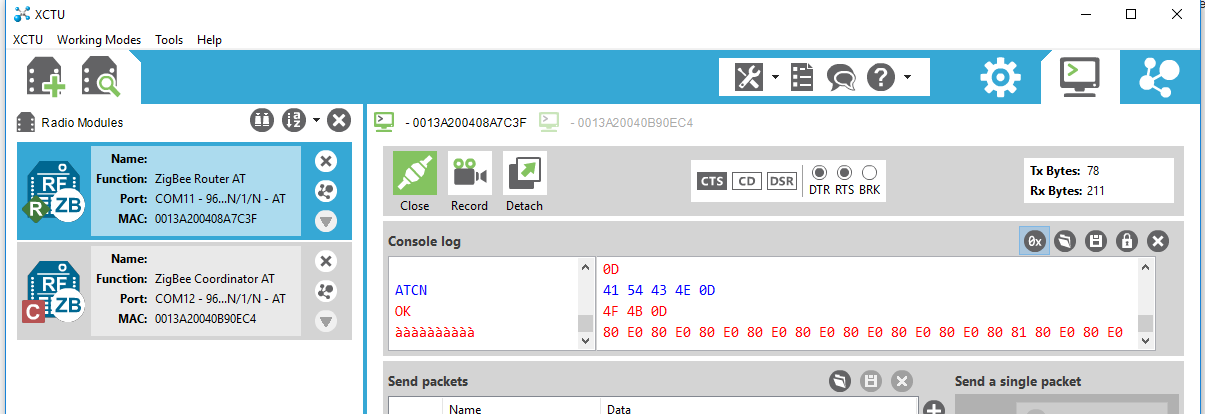Discover network nodes for ZigBee Coordinator module

click(x=326, y=291)
